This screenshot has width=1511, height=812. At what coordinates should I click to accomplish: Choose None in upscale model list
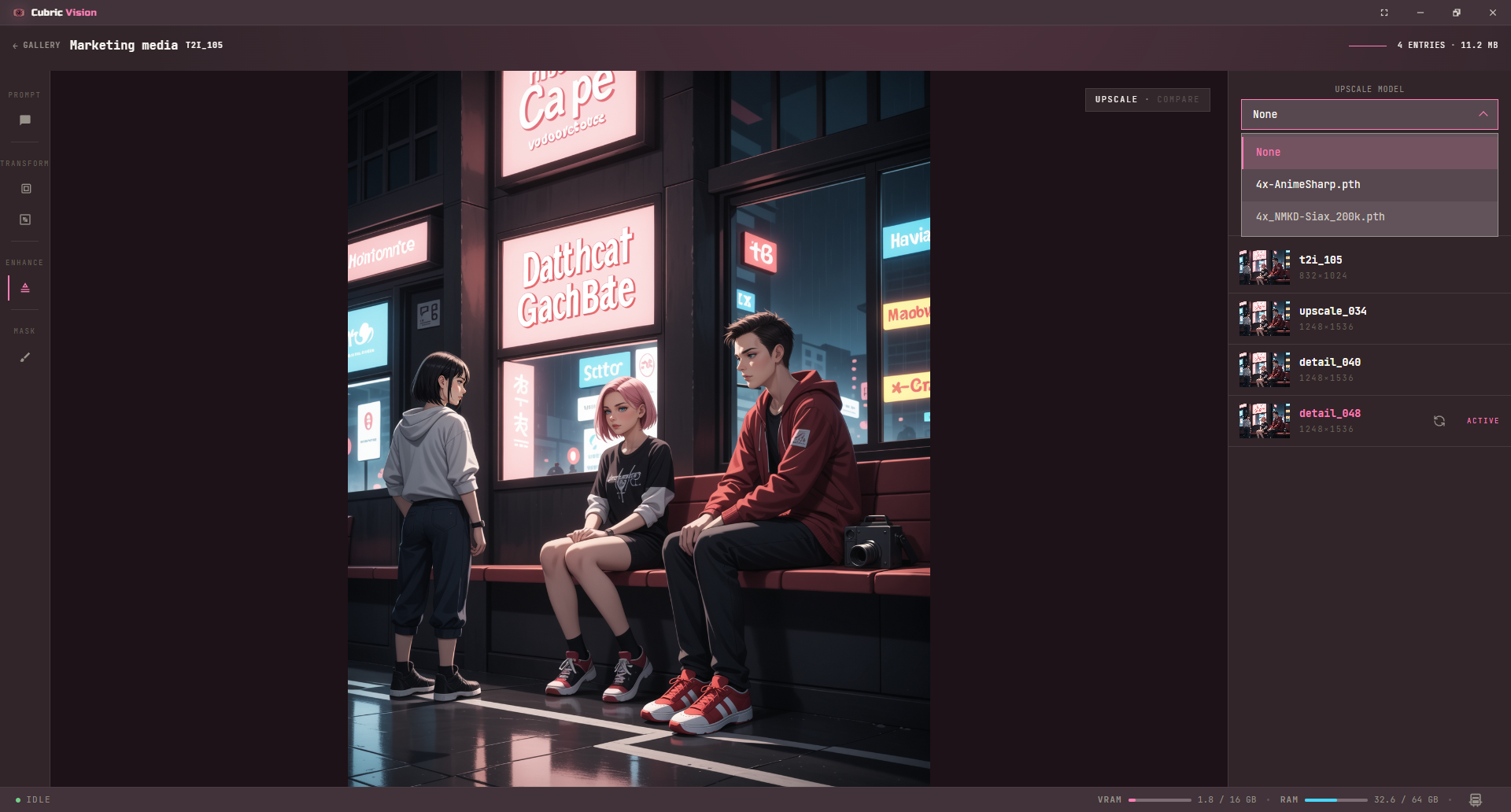coord(1369,152)
